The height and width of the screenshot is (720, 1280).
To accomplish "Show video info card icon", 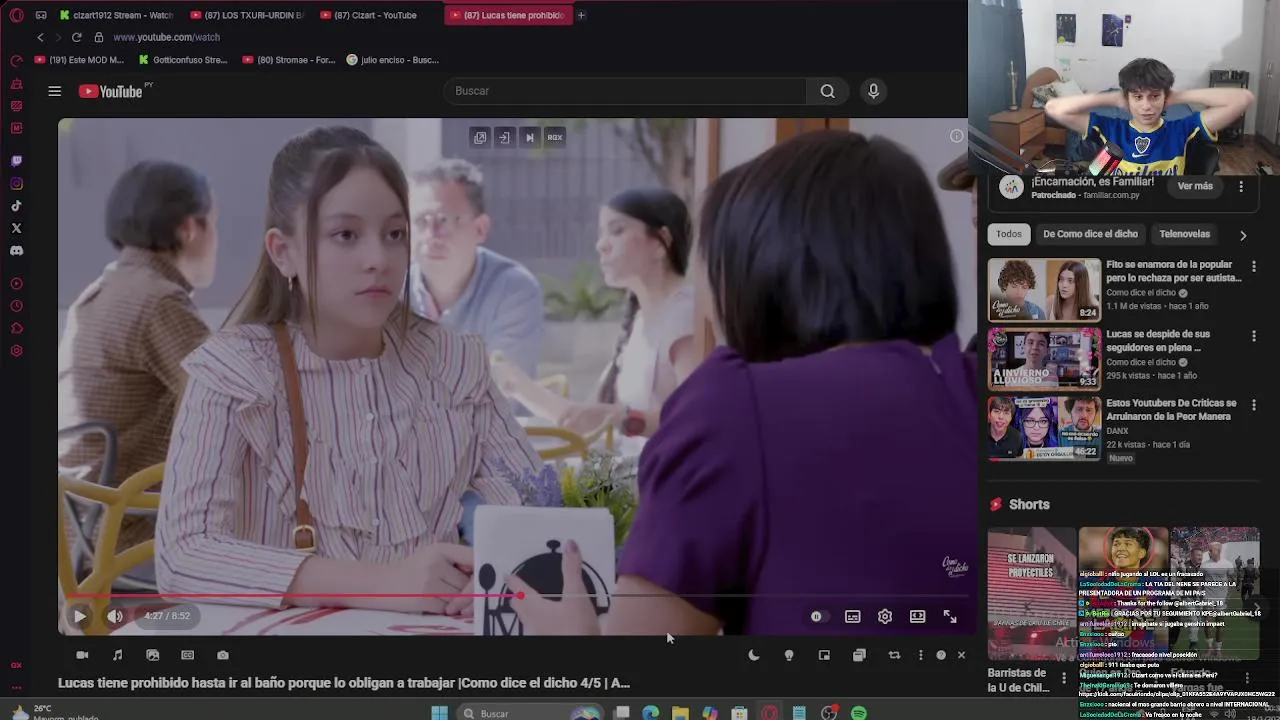I will coord(957,136).
